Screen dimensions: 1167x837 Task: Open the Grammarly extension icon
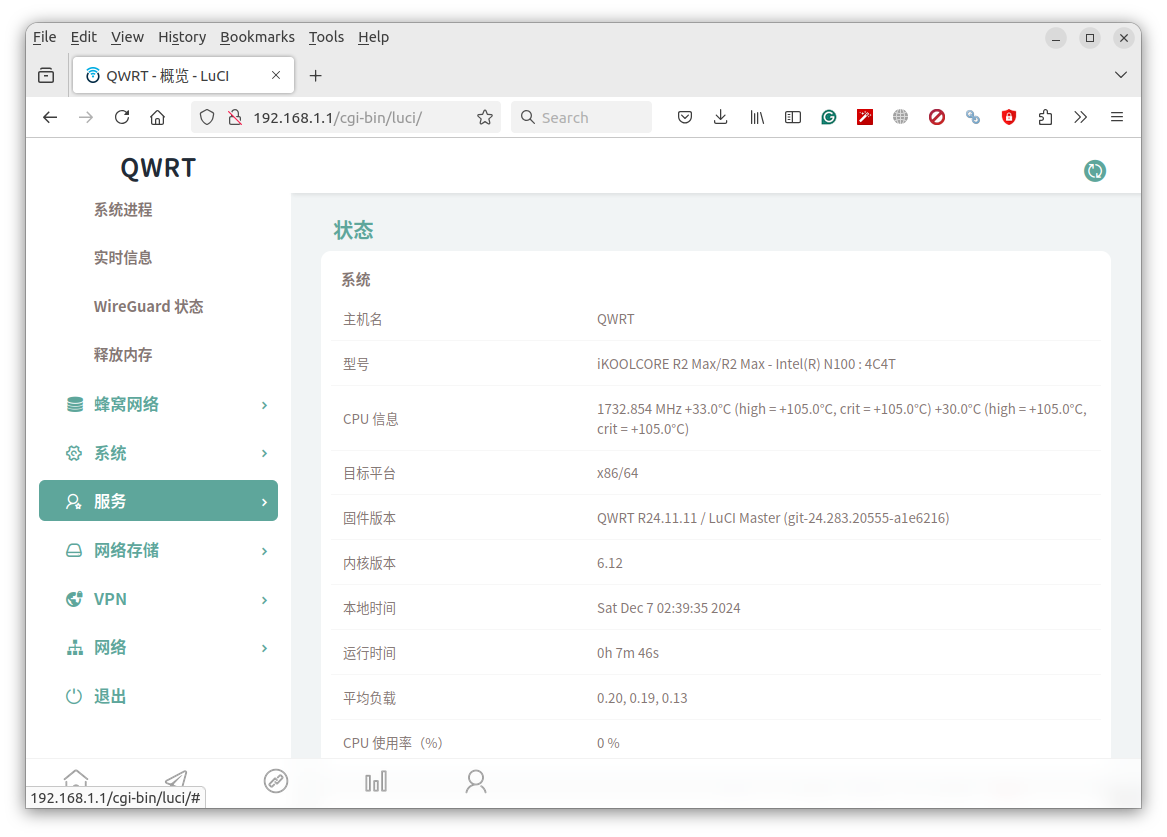[828, 118]
